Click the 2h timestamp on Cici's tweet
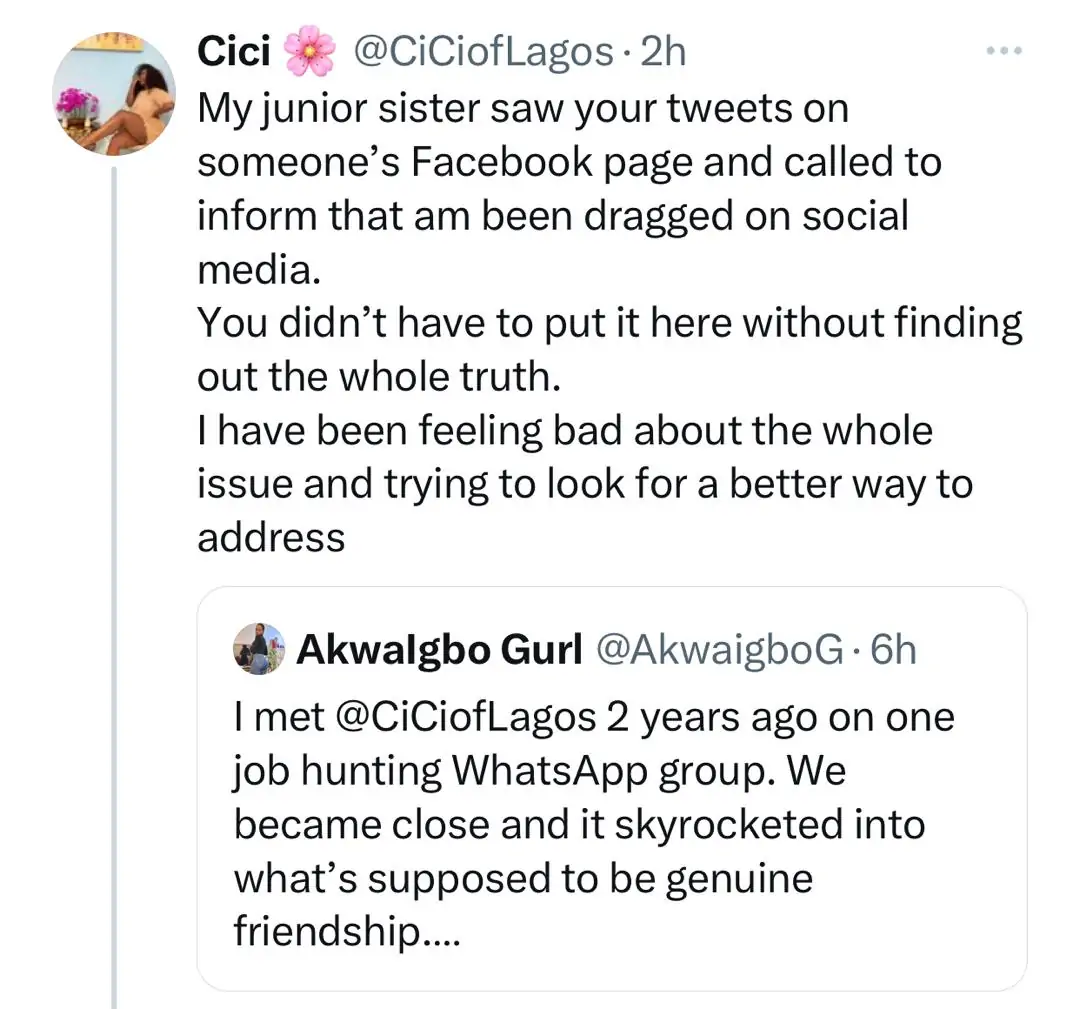This screenshot has width=1080, height=1009. 663,52
